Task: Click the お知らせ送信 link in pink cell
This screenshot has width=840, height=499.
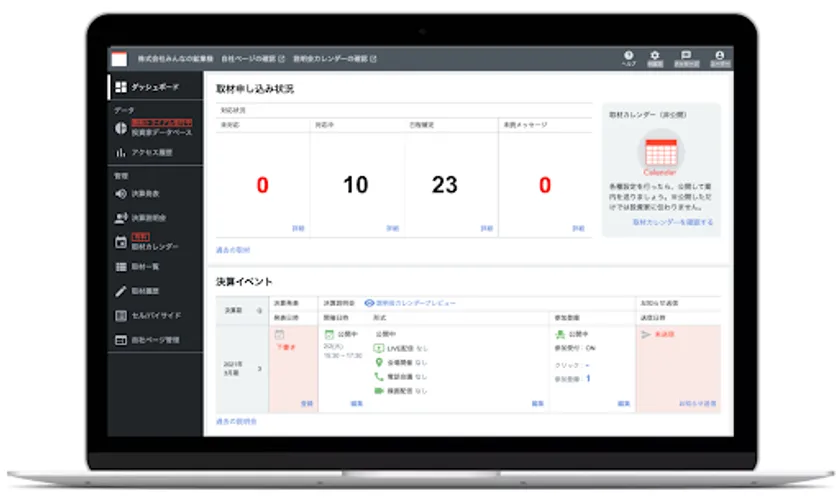Action: (698, 404)
